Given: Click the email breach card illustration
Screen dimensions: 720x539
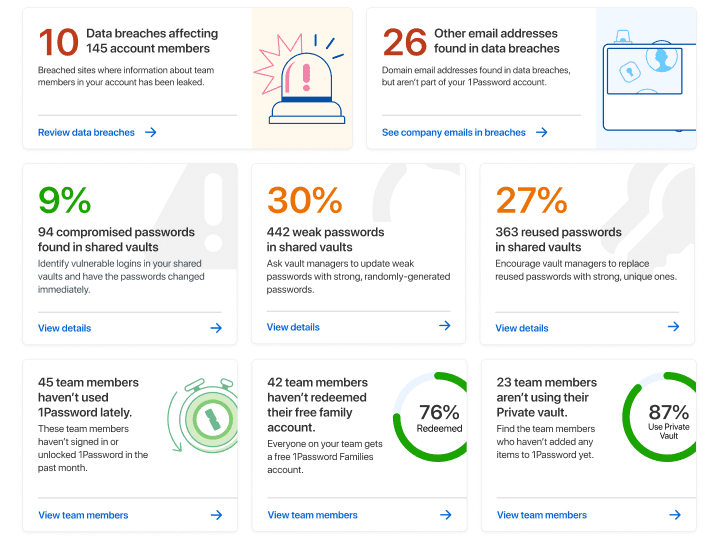Looking at the screenshot, I should (646, 78).
